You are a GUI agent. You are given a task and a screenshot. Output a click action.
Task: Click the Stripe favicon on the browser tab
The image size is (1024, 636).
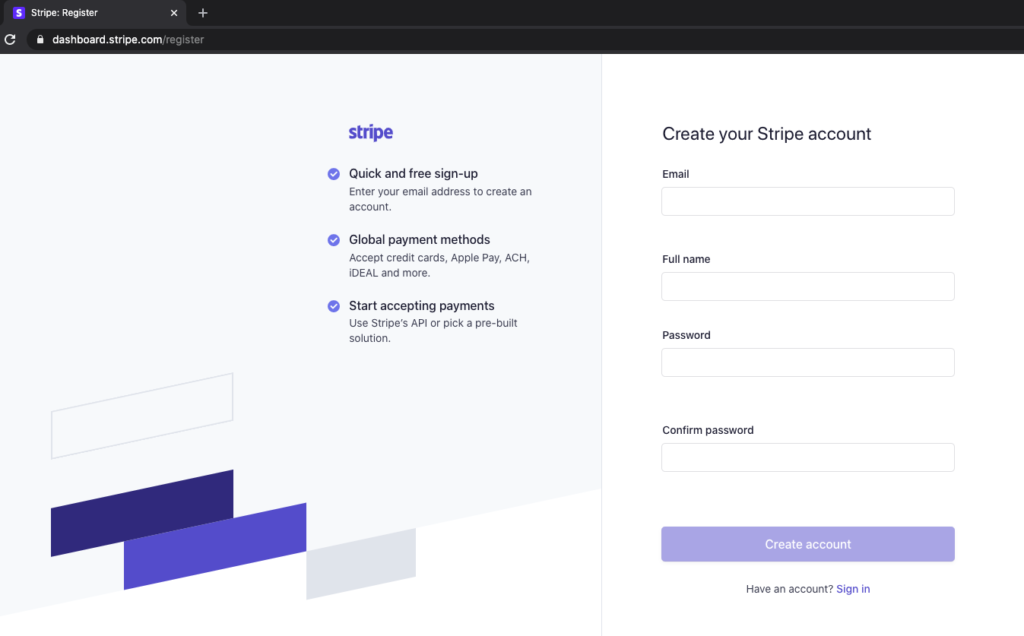click(20, 13)
